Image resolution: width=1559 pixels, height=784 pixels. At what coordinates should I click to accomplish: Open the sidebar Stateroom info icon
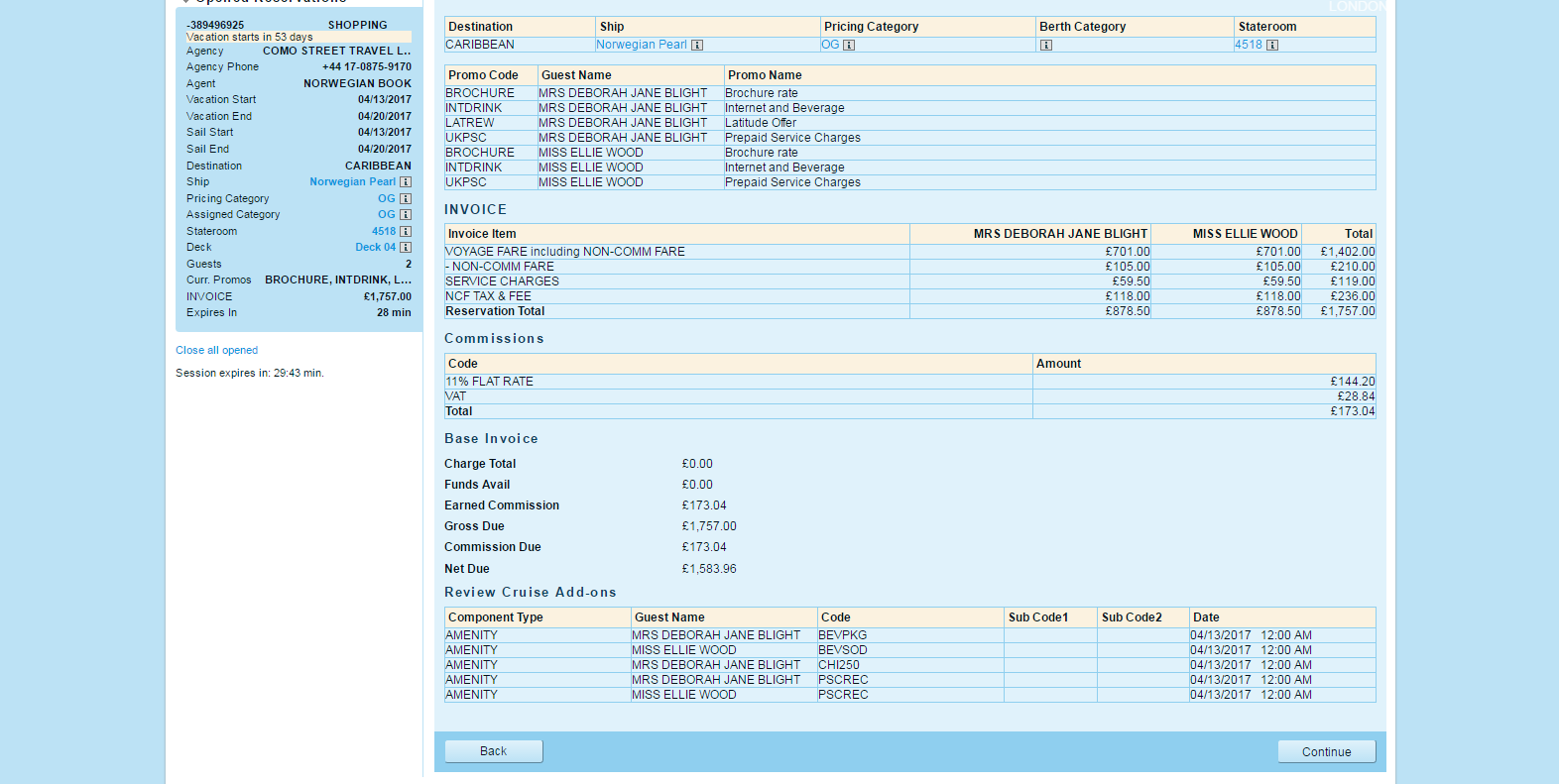pyautogui.click(x=406, y=232)
